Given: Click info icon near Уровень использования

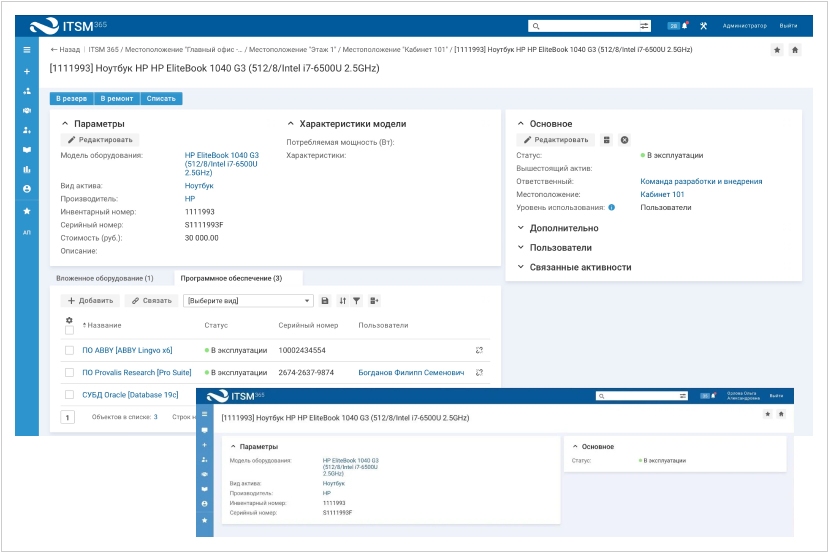Looking at the screenshot, I should point(611,207).
